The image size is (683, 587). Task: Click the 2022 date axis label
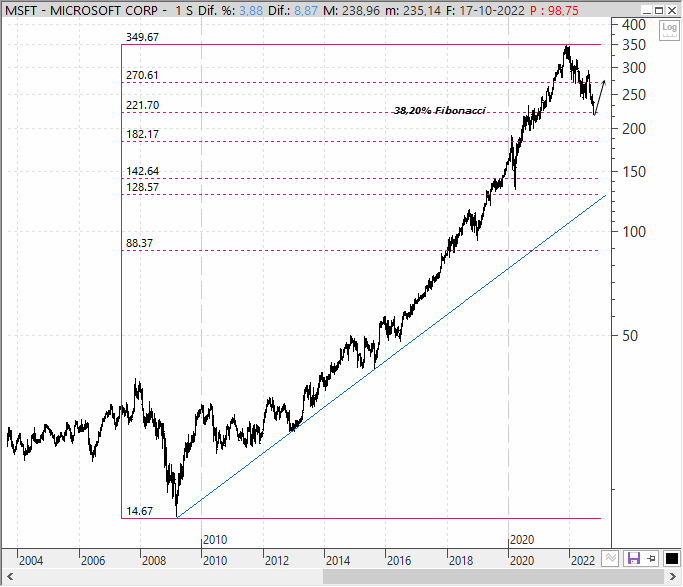(x=583, y=560)
